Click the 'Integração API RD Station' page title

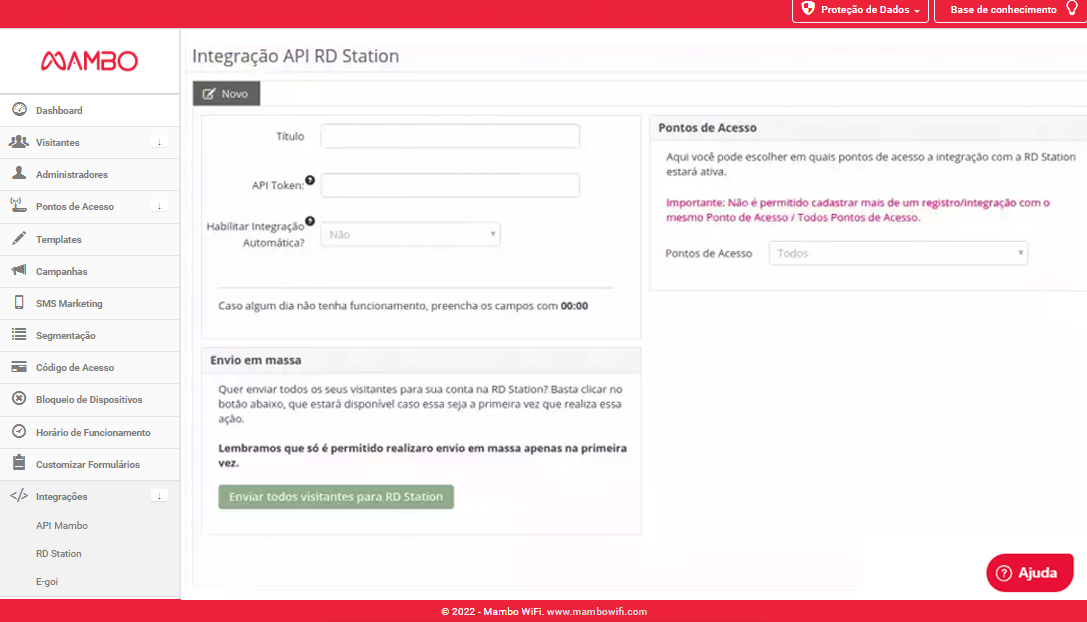pyautogui.click(x=296, y=56)
